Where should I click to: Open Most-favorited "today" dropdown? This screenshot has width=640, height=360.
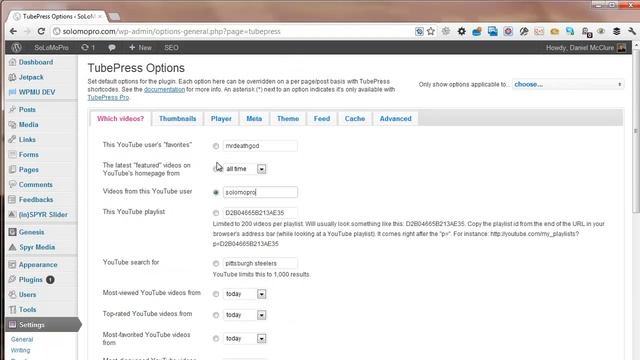tap(245, 338)
